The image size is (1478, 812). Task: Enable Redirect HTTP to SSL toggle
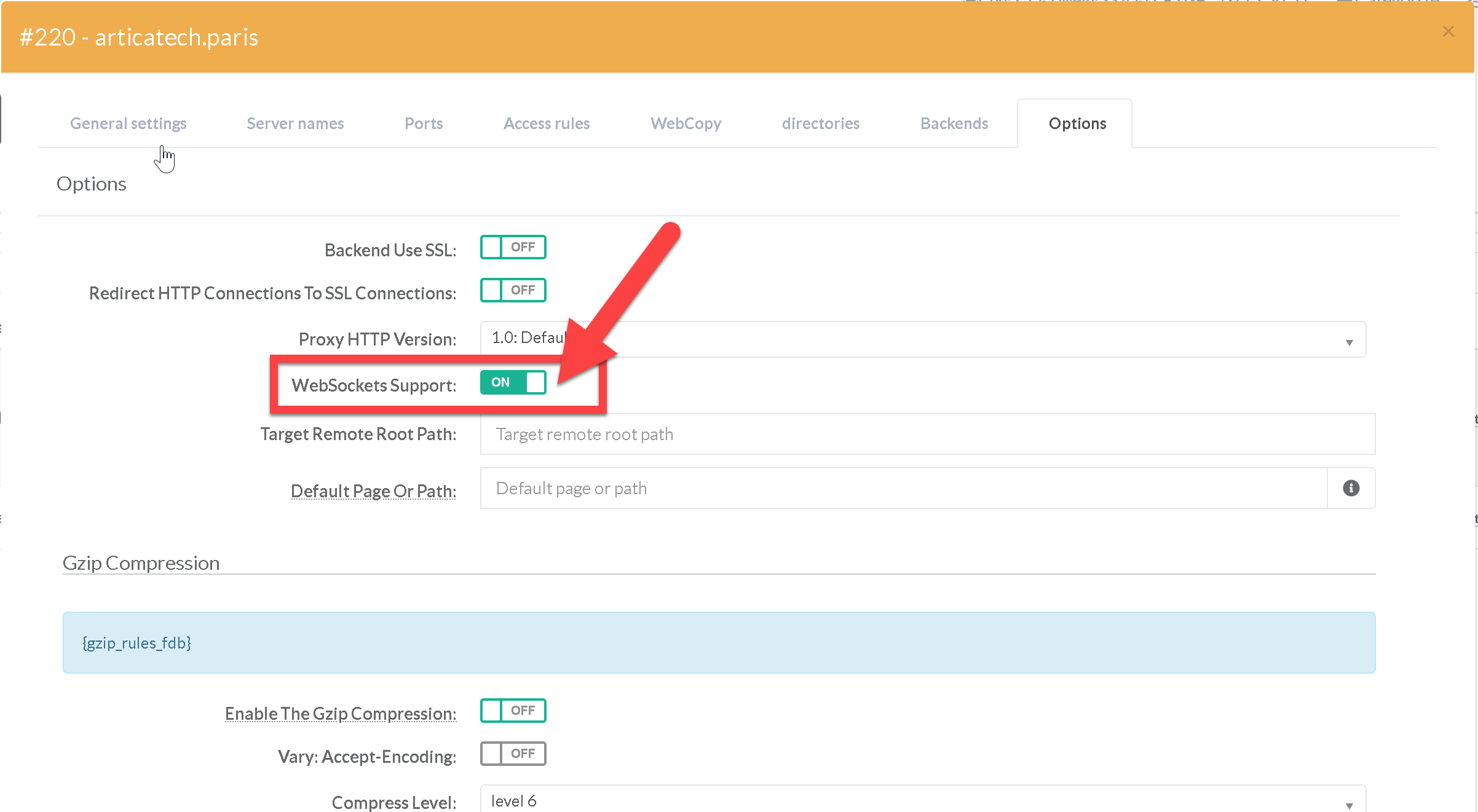coord(513,290)
